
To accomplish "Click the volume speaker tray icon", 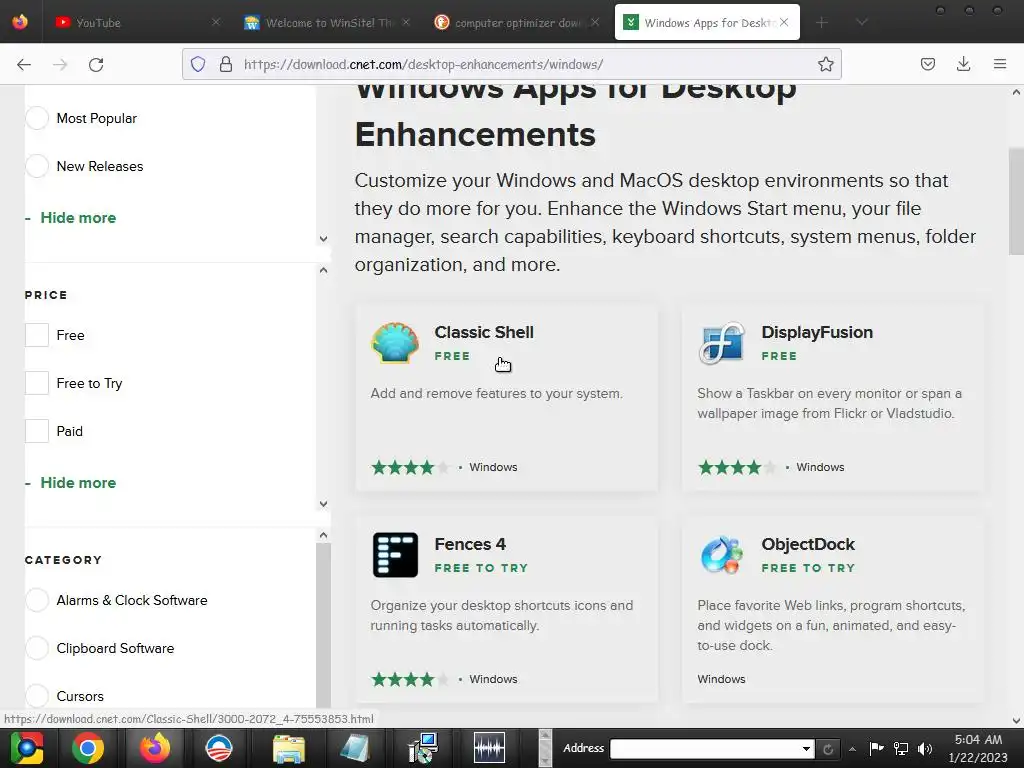I will 925,748.
